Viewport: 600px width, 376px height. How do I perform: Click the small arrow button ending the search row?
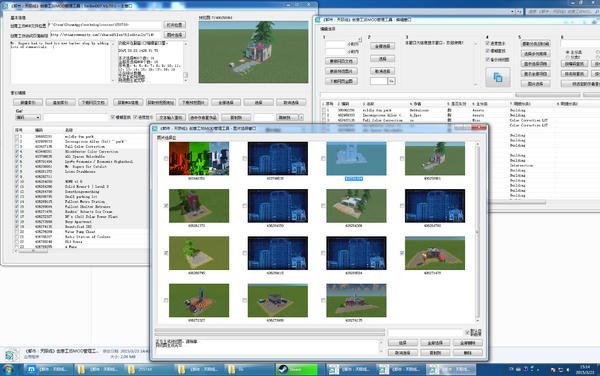301,117
